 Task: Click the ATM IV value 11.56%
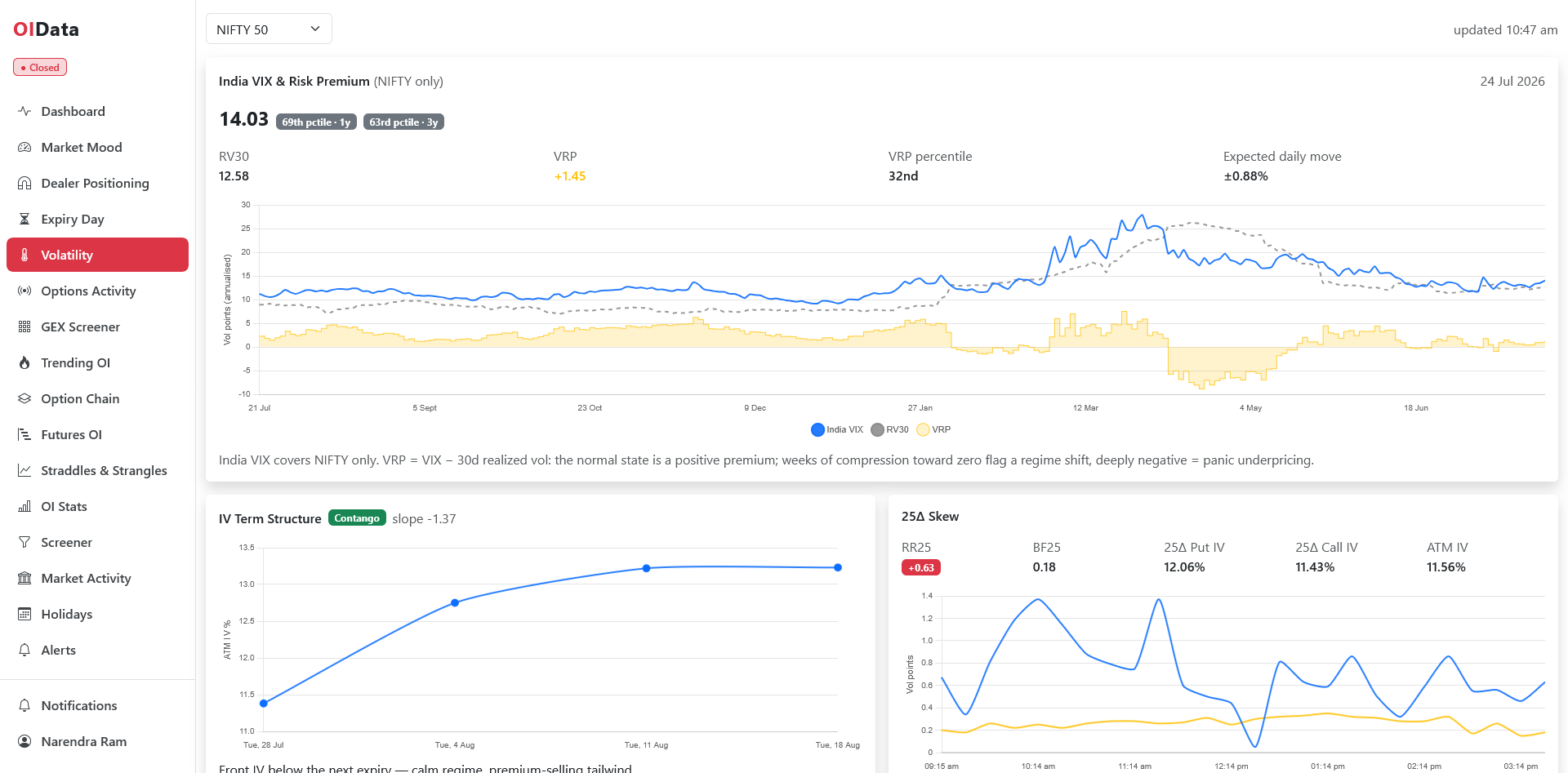[x=1445, y=566]
